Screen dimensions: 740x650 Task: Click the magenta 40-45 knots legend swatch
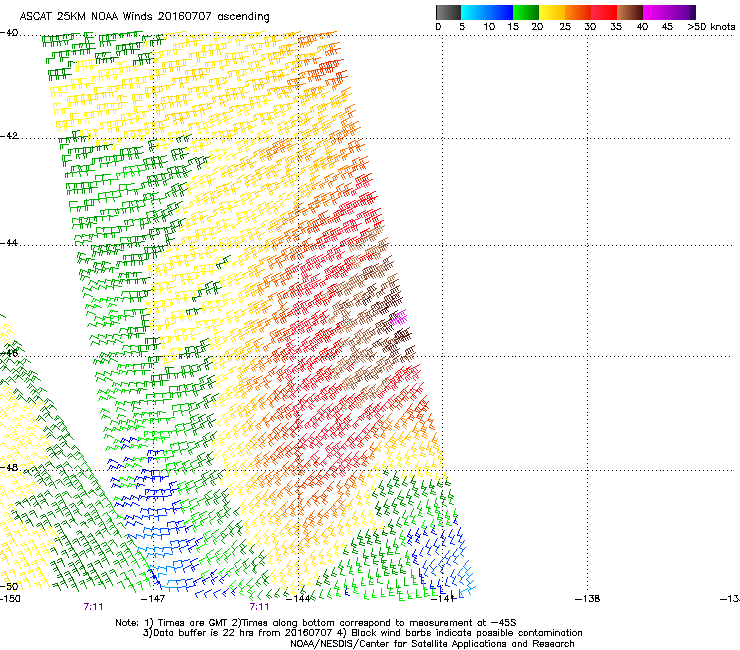pos(656,12)
